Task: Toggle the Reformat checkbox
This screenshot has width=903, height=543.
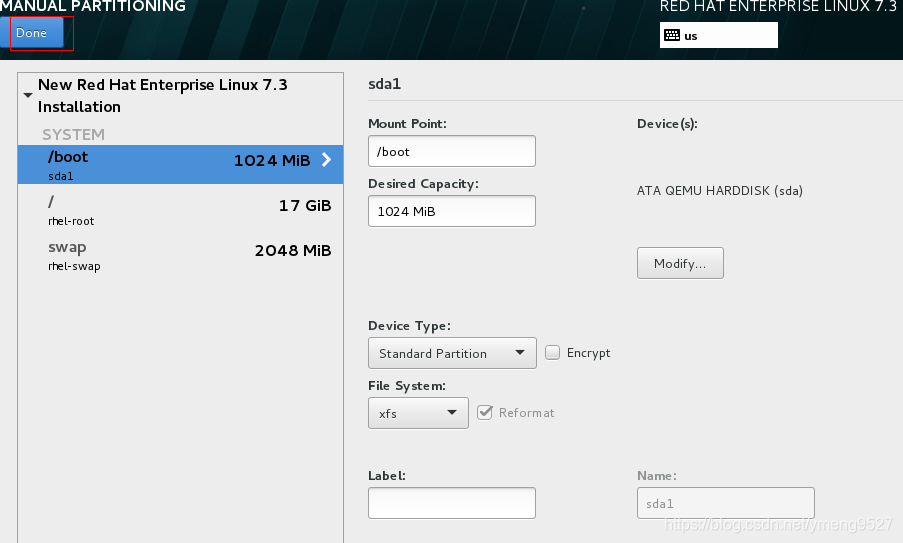Action: (x=485, y=412)
